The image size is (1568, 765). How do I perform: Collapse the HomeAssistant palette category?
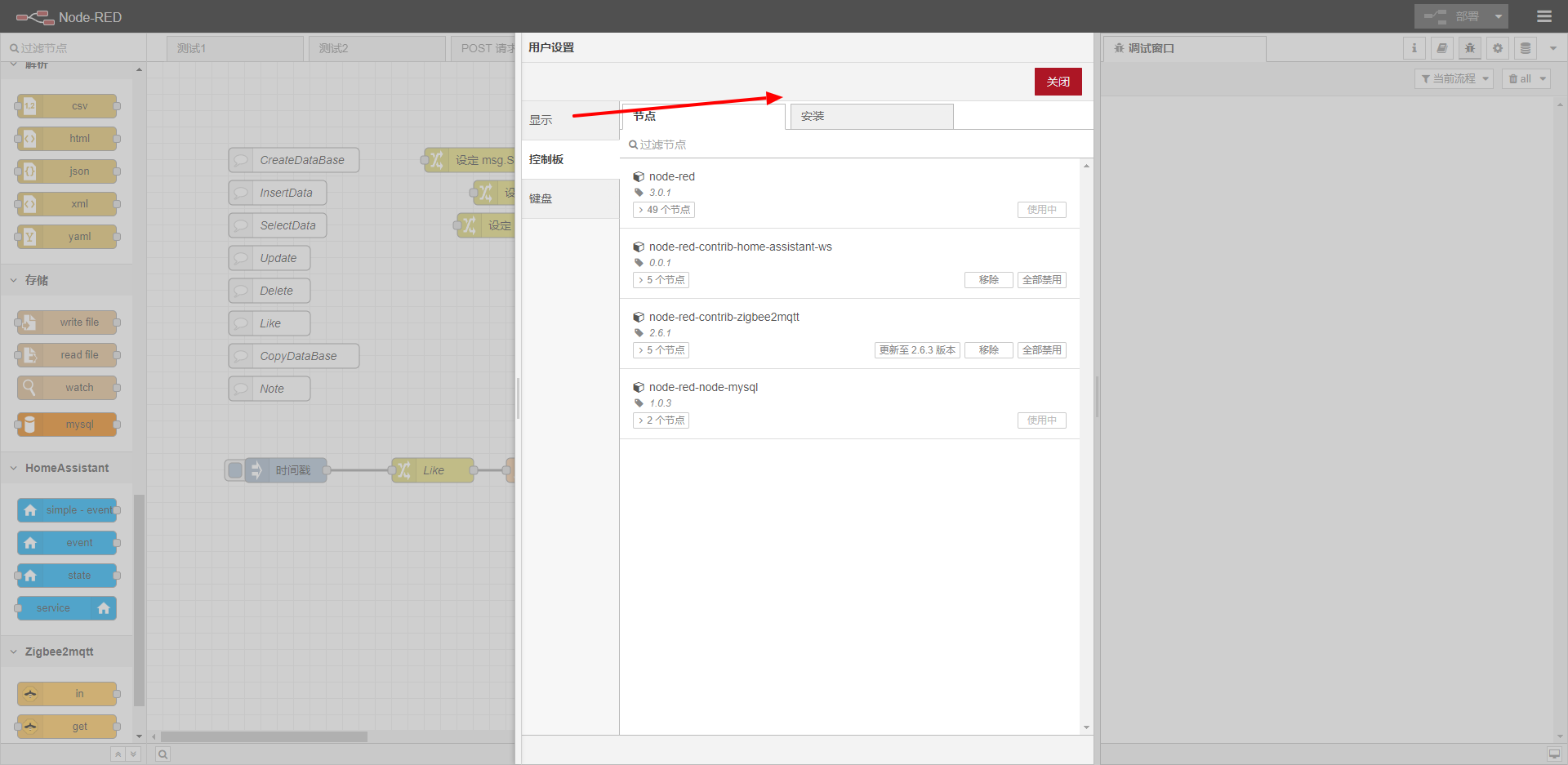point(67,468)
